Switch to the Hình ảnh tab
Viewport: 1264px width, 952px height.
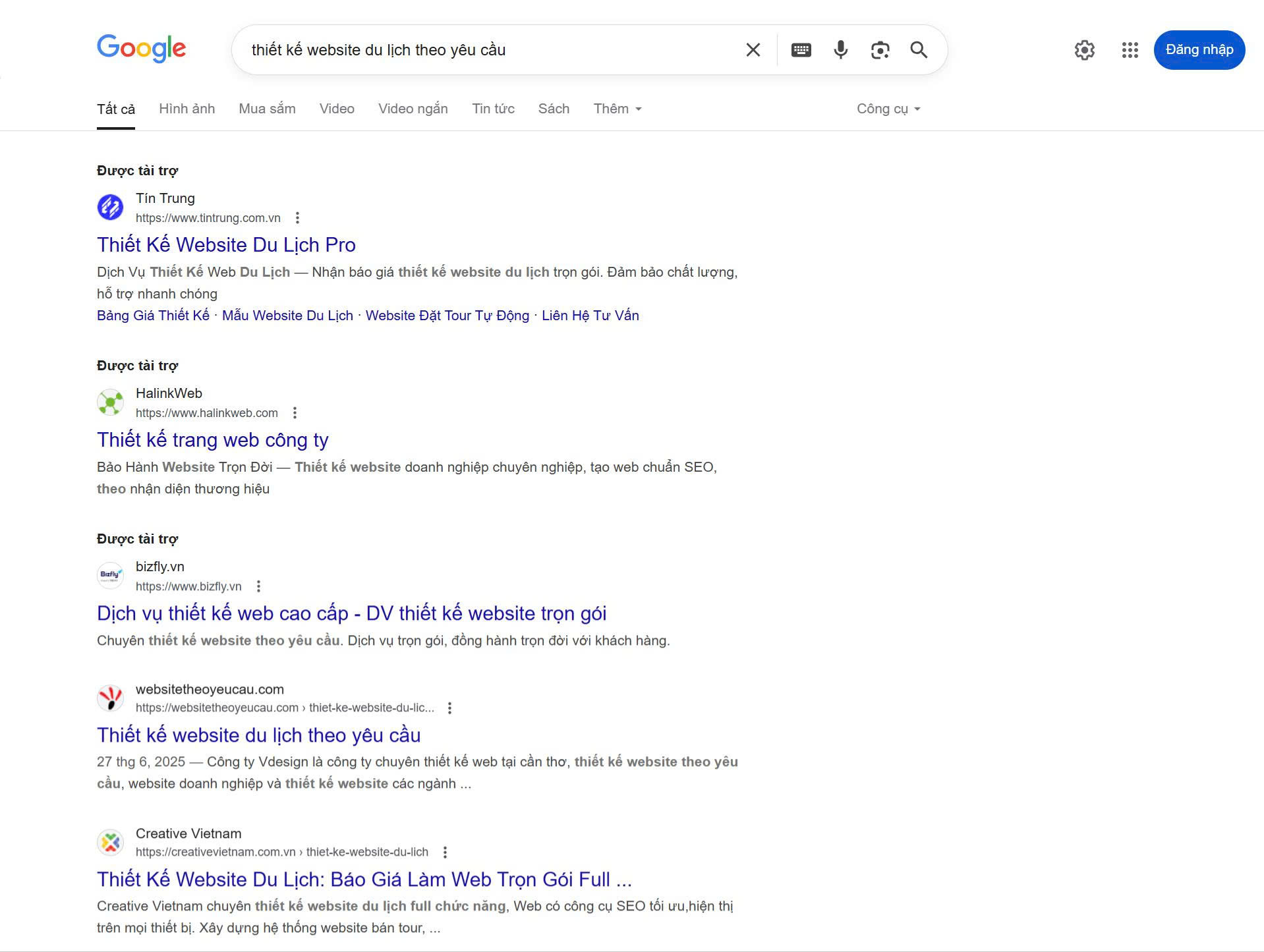(187, 109)
